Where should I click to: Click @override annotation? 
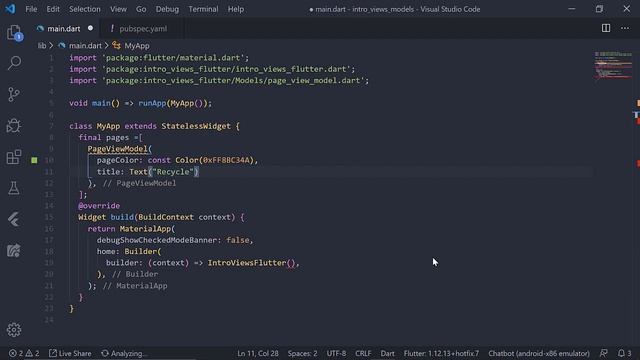[x=99, y=206]
